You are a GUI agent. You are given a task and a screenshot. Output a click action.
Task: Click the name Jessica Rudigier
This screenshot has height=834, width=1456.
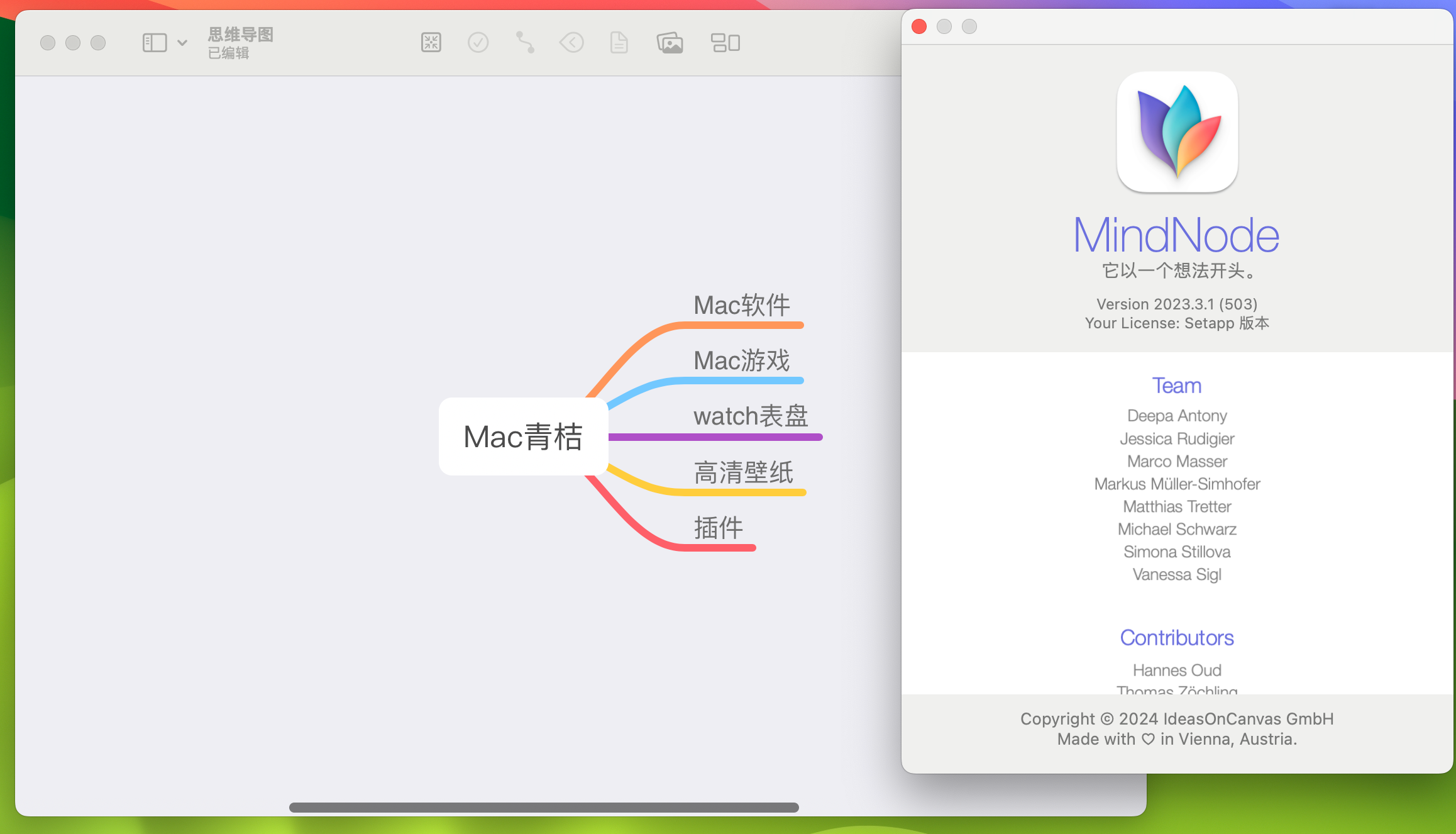click(x=1177, y=438)
